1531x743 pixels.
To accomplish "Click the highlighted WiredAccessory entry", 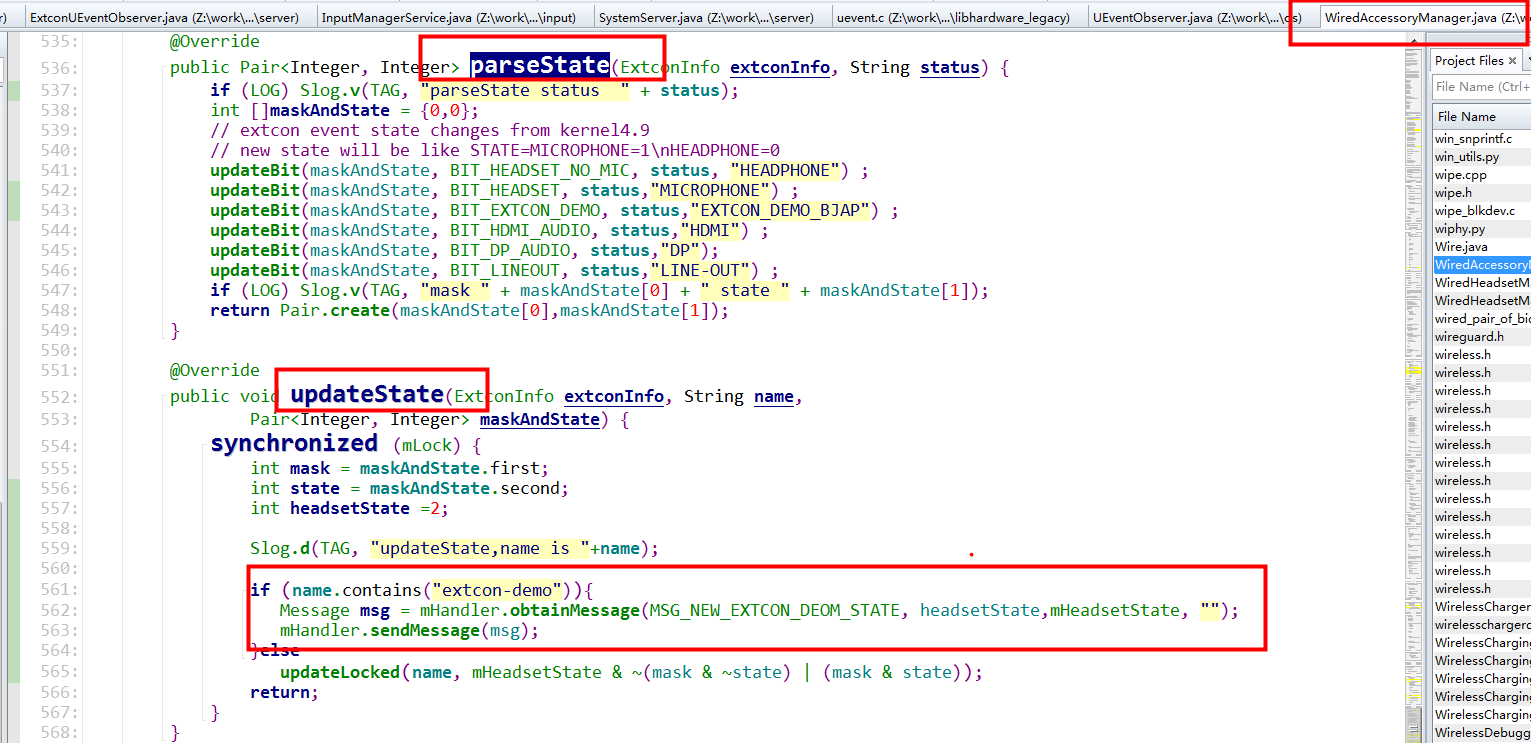I will pos(1482,264).
